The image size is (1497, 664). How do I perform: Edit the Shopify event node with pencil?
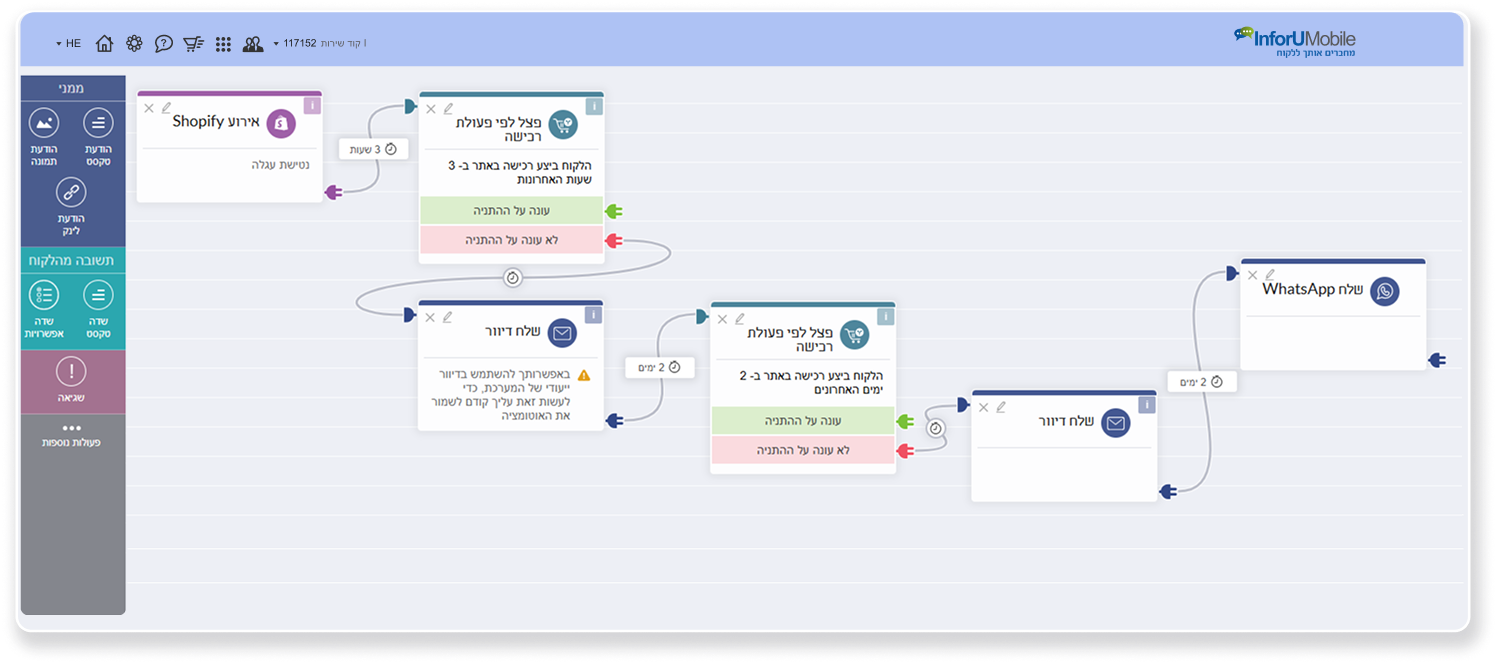coord(167,107)
